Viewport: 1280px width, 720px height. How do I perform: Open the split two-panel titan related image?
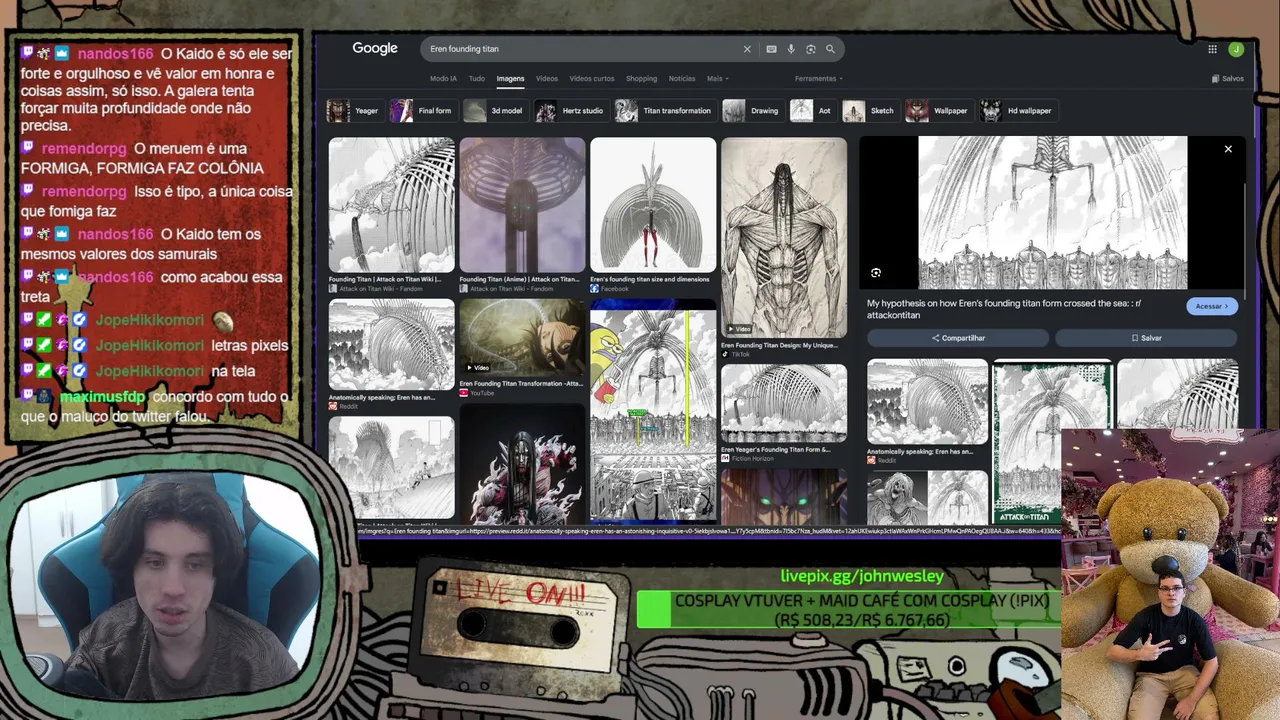pos(927,497)
